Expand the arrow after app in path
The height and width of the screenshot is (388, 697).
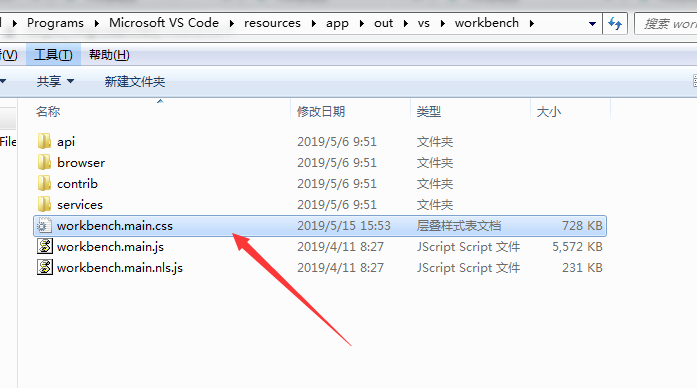pyautogui.click(x=361, y=24)
